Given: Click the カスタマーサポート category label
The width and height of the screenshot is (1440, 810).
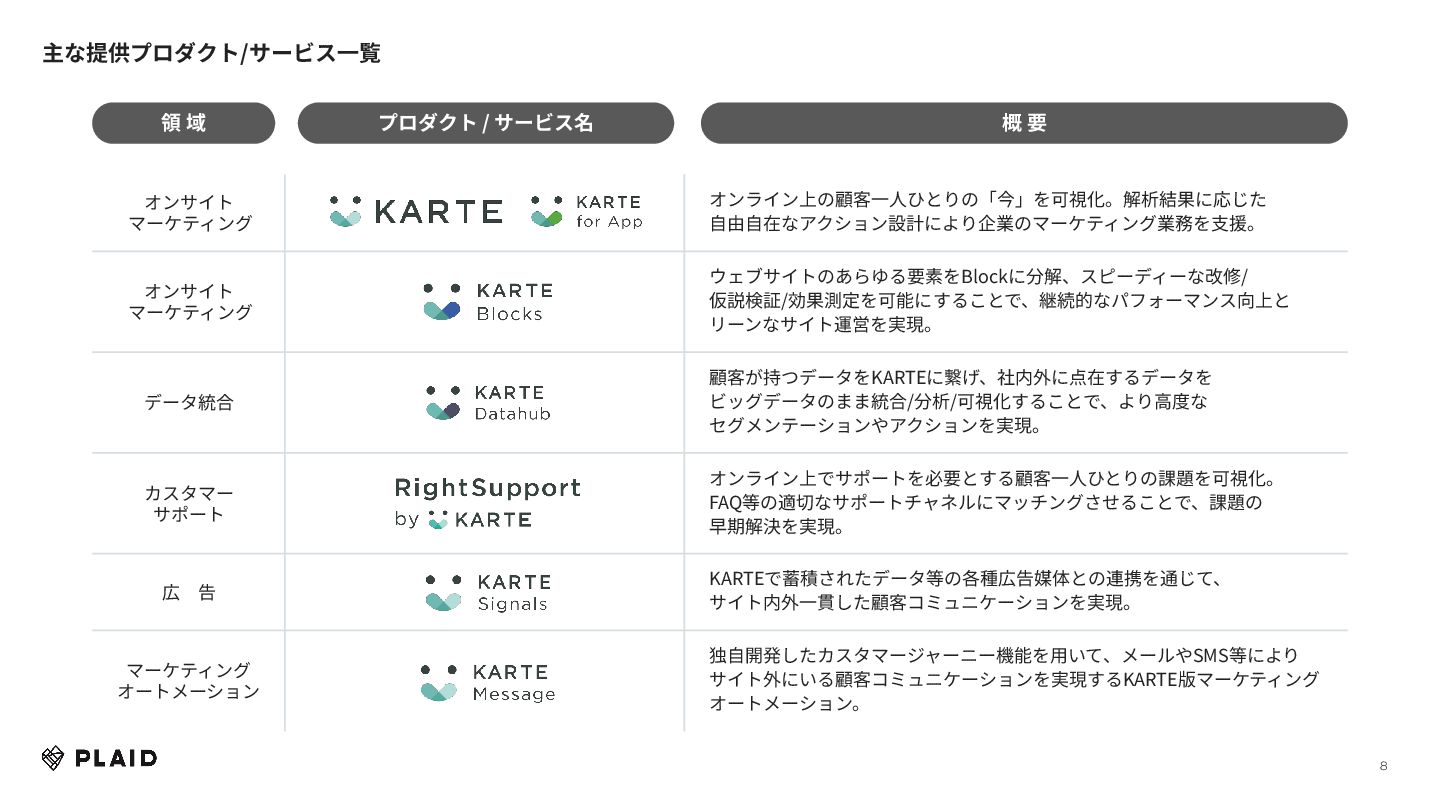Looking at the screenshot, I should (x=189, y=503).
